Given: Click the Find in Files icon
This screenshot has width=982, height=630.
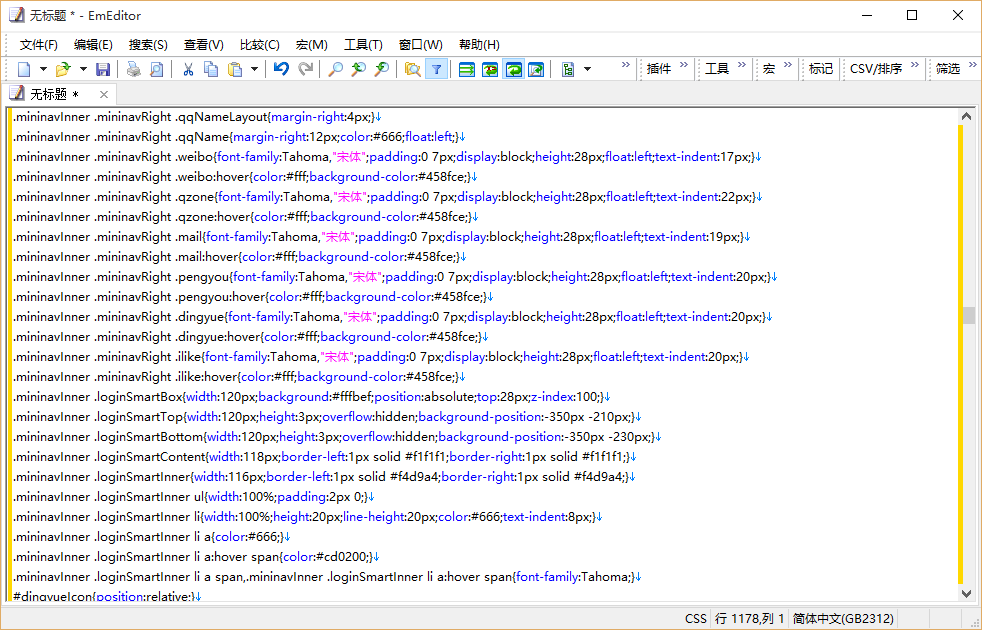Looking at the screenshot, I should point(412,69).
